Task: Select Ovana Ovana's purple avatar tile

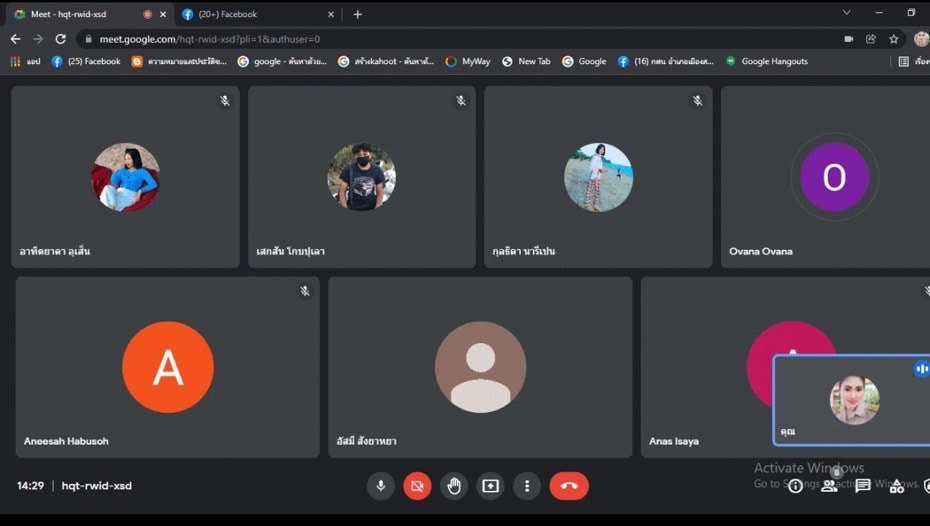Action: click(x=834, y=177)
